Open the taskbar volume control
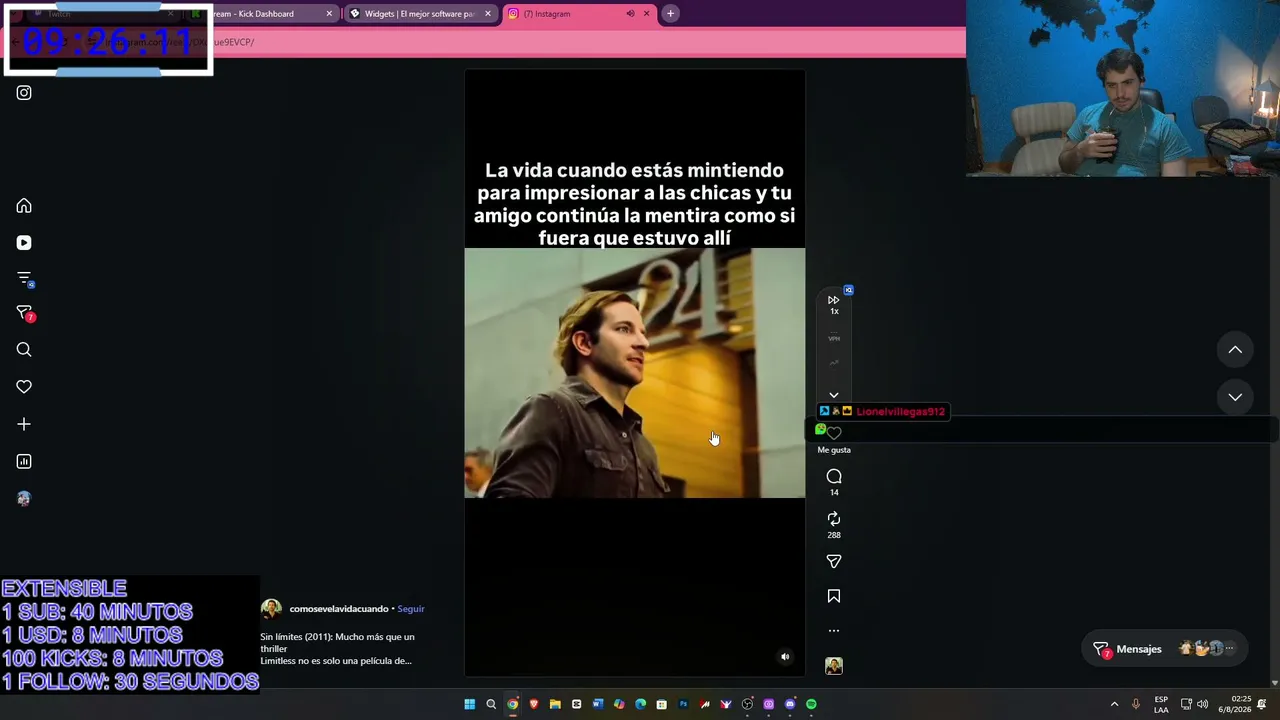 (x=1202, y=704)
